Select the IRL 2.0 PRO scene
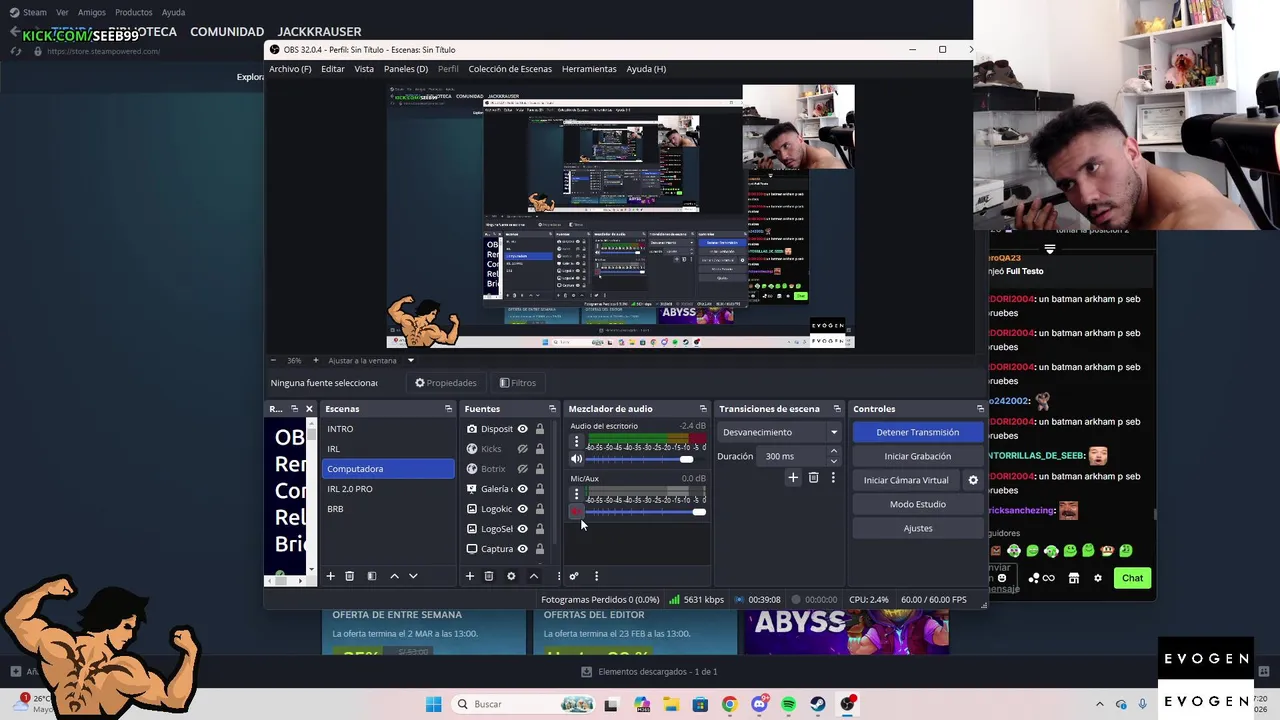The image size is (1280, 720). (389, 489)
